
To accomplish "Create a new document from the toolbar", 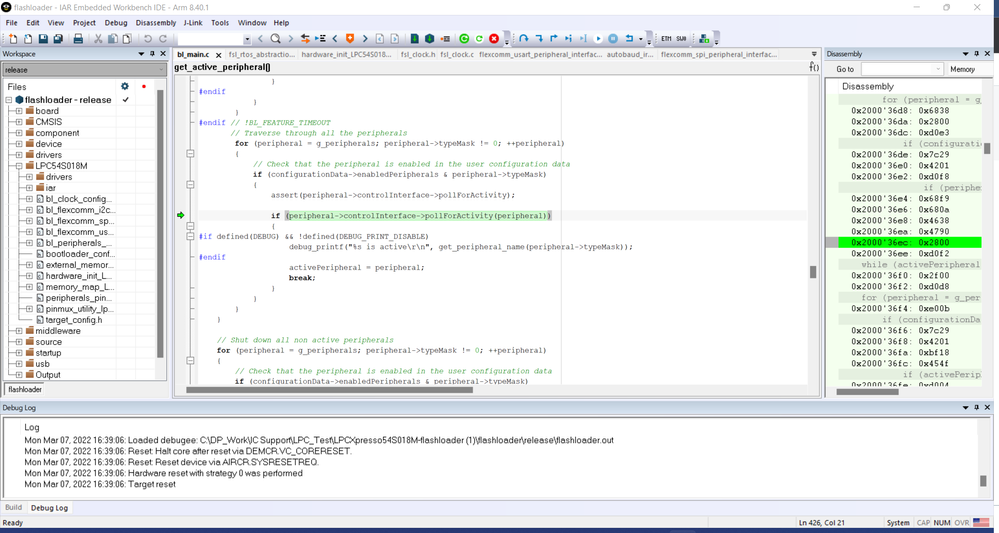I will coord(13,39).
